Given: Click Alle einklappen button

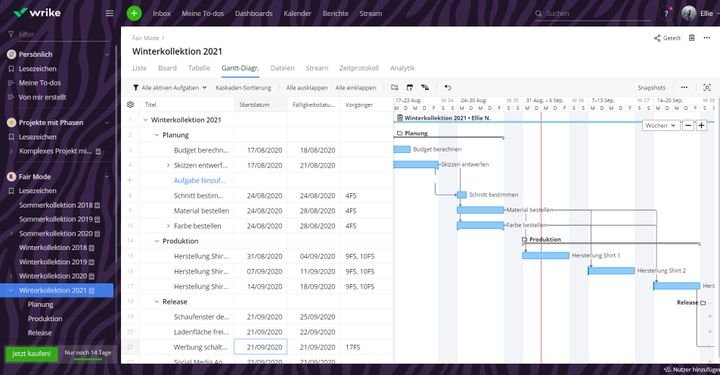Looking at the screenshot, I should [356, 88].
